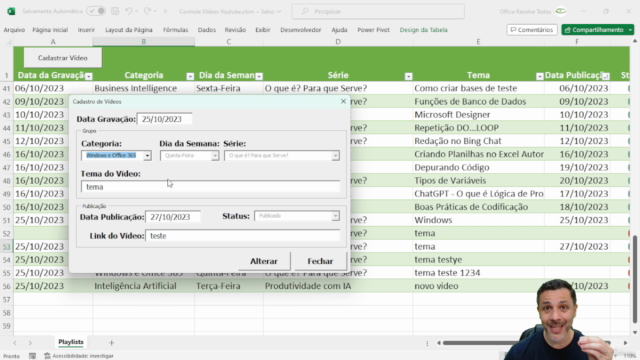Image resolution: width=640 pixels, height=360 pixels.
Task: Expand the Categoria combo box arrow
Action: 147,156
